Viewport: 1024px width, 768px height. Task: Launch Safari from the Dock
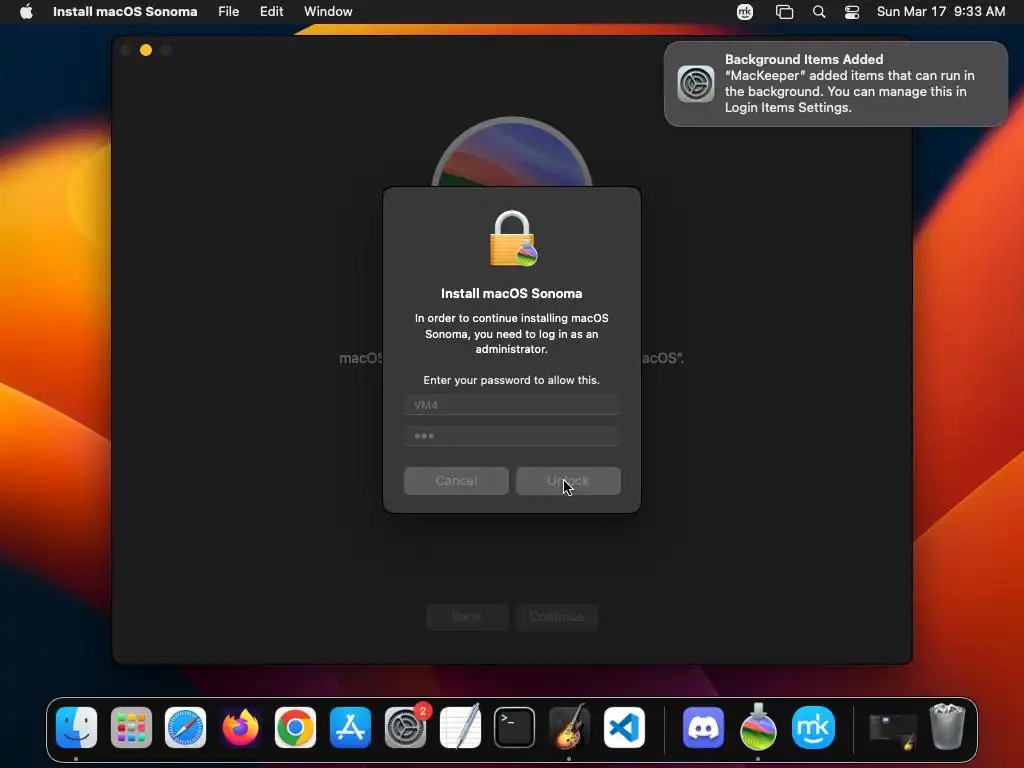point(185,727)
